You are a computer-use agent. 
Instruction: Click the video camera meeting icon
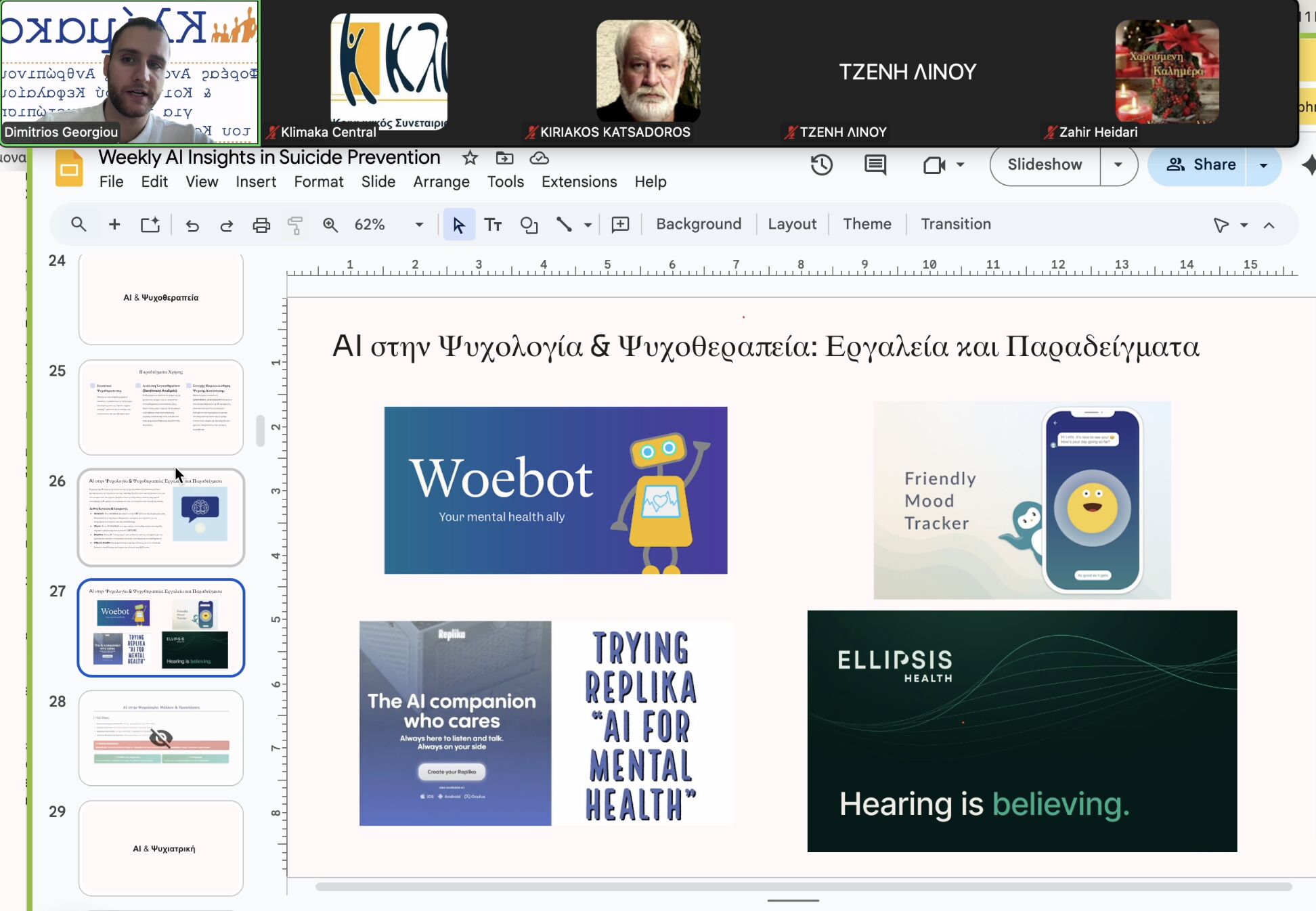(x=934, y=164)
